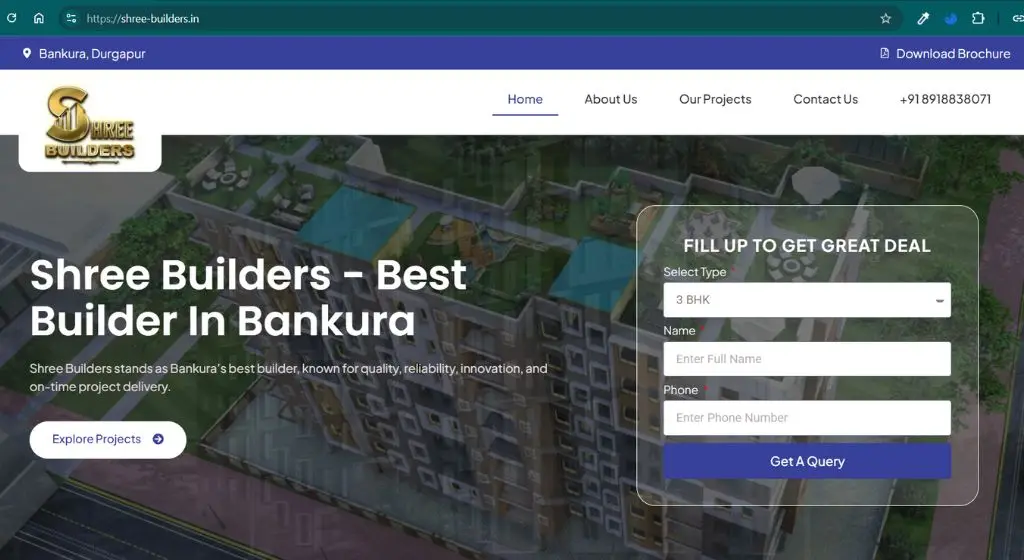Click the arrow icon in Explore Projects
Viewport: 1024px width, 560px height.
point(158,439)
